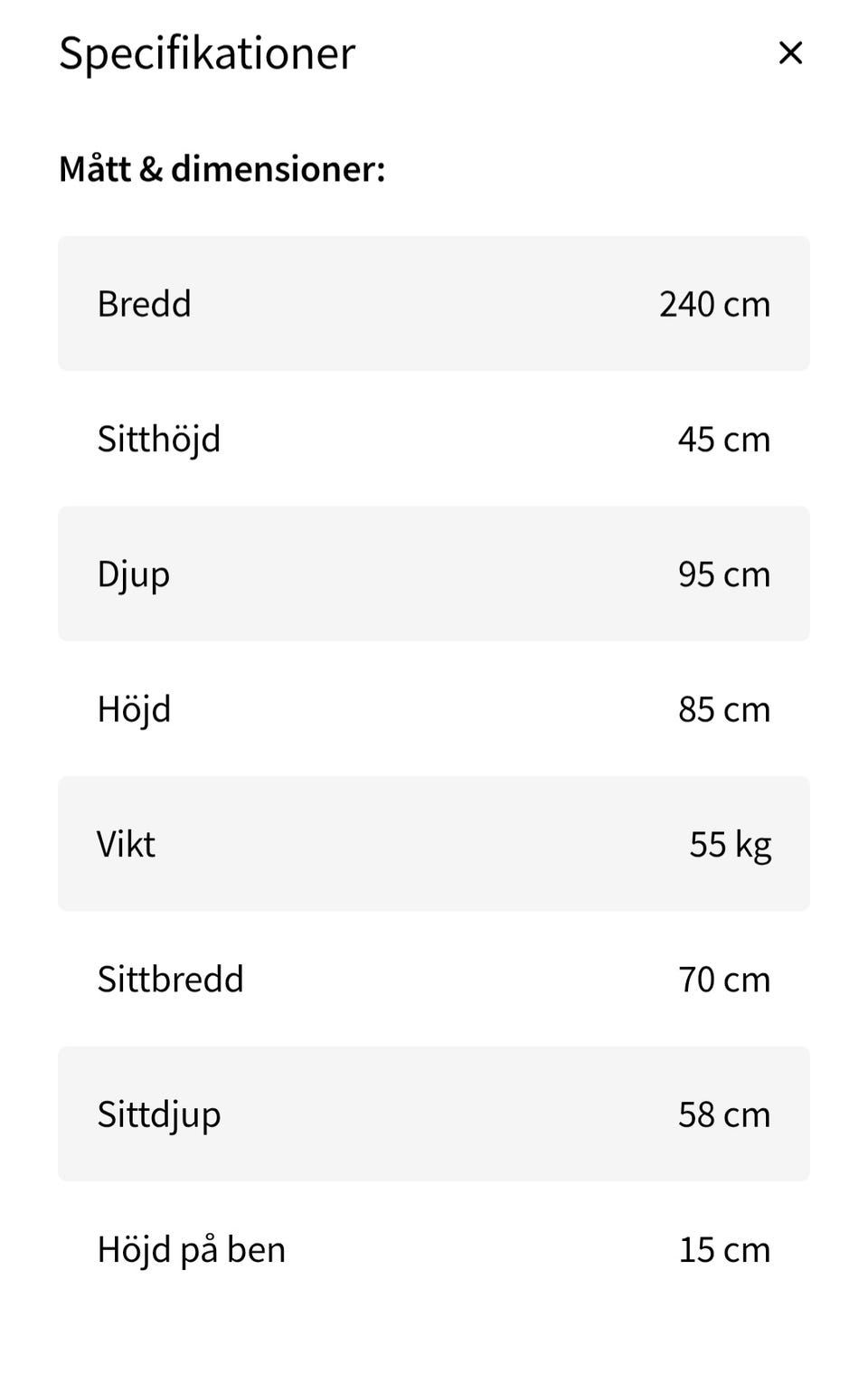Viewport: 868px width, 1393px height.
Task: Click the 95 cm depth value
Action: 723,574
